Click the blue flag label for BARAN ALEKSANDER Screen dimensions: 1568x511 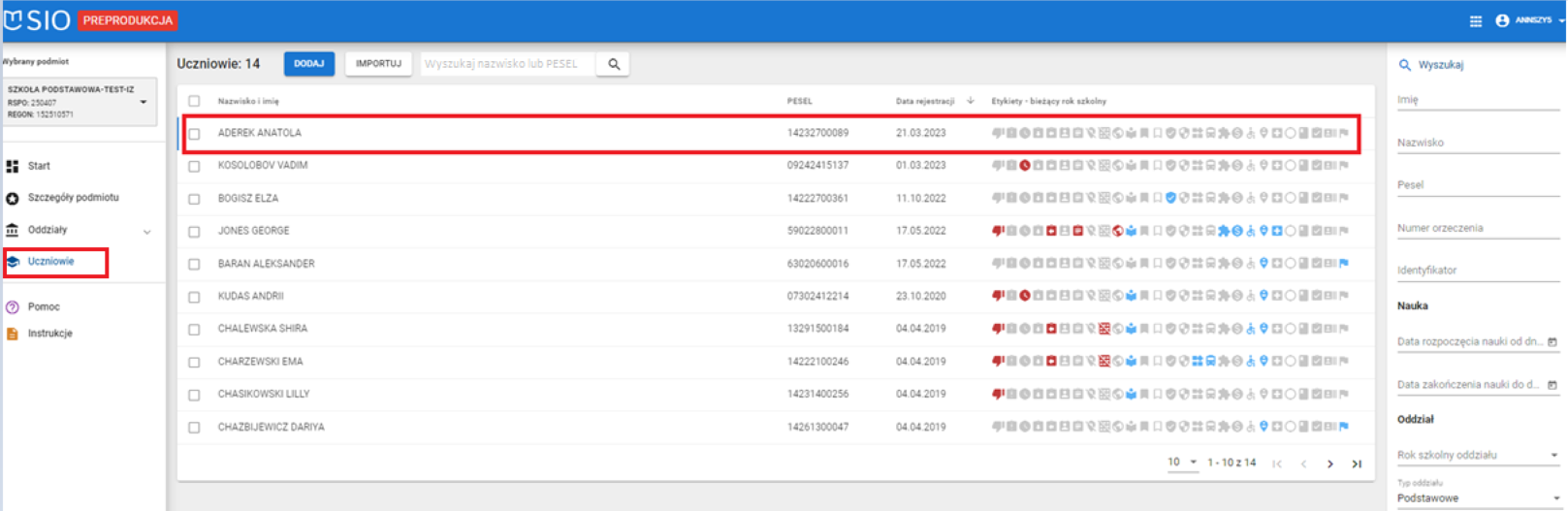1343,264
